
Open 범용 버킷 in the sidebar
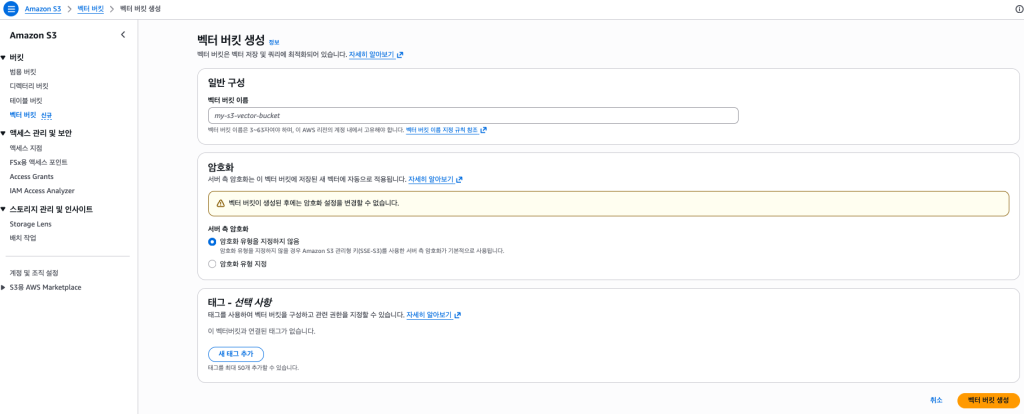[23, 72]
